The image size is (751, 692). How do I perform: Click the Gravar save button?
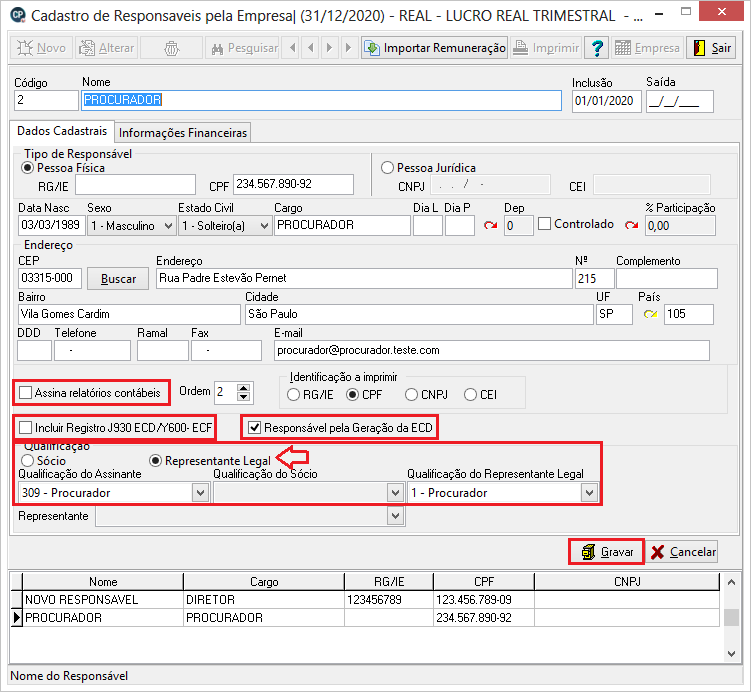tap(607, 552)
